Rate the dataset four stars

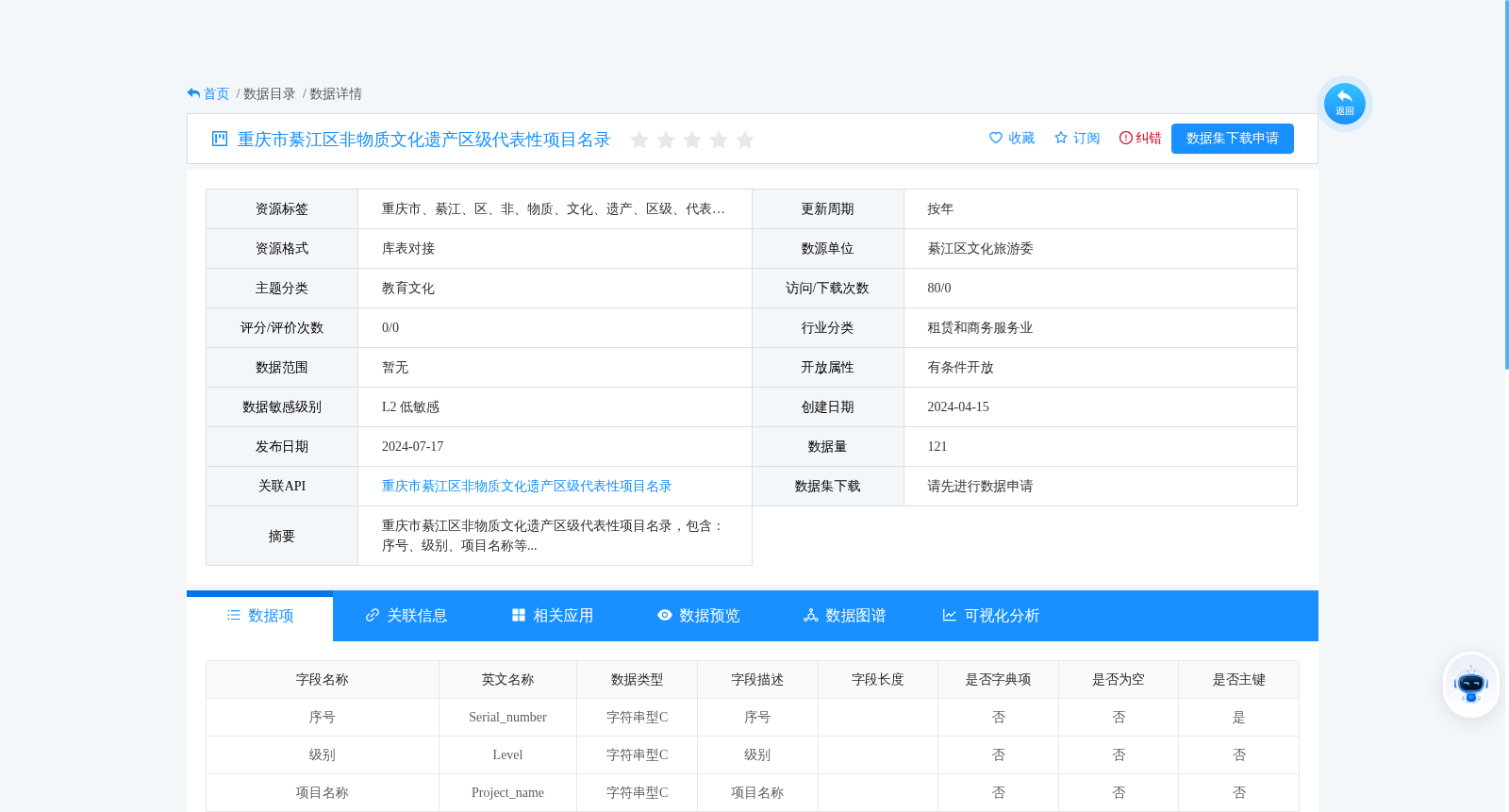719,140
